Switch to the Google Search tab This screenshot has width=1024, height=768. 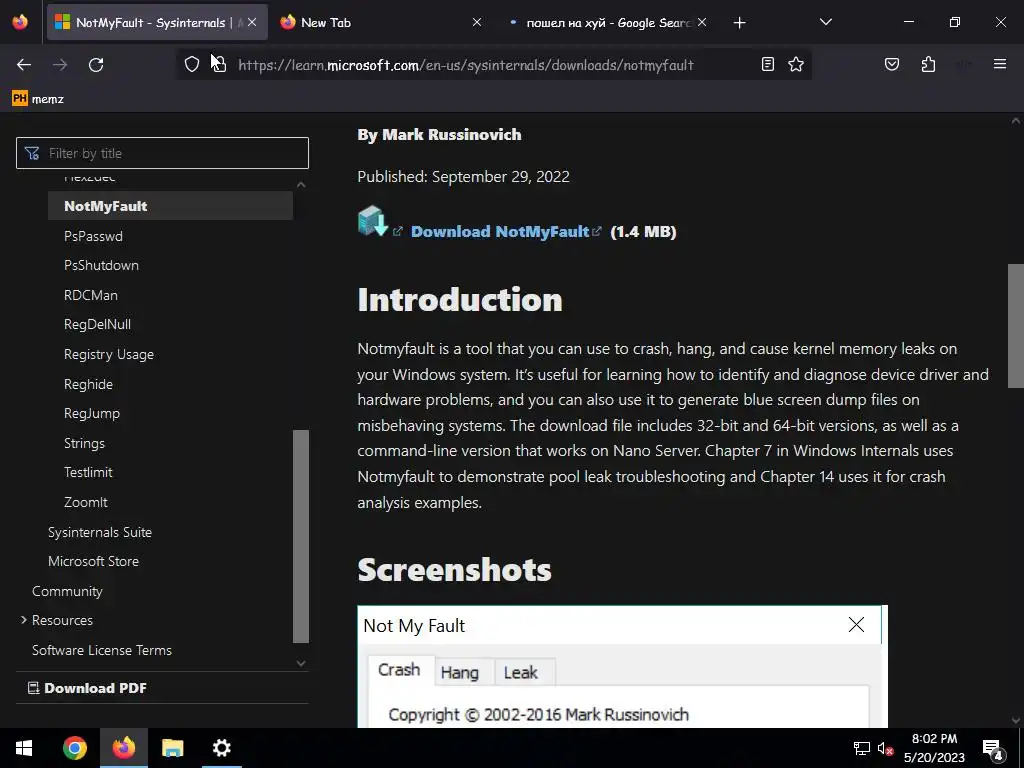(607, 22)
